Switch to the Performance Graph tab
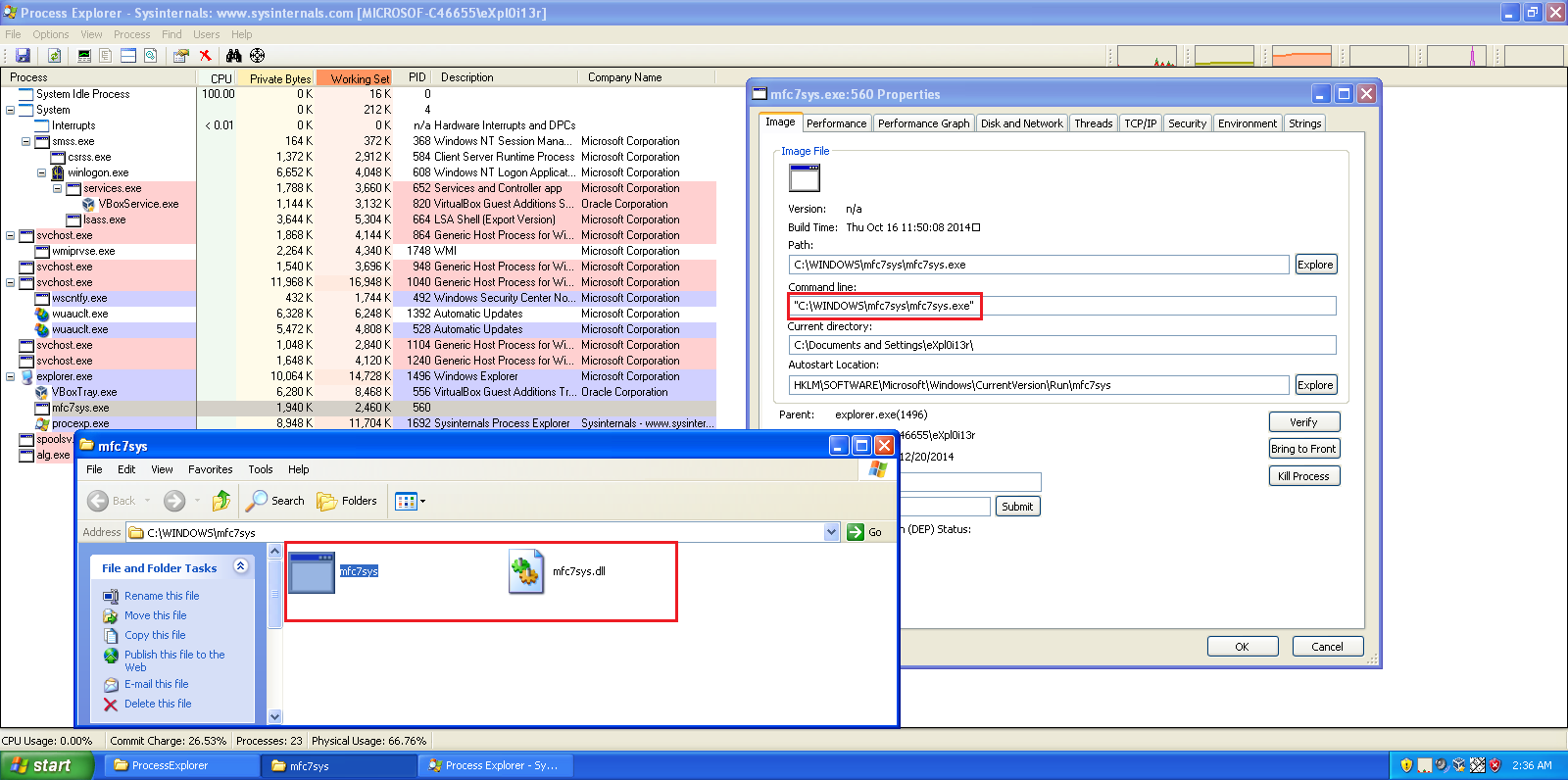 (x=923, y=123)
